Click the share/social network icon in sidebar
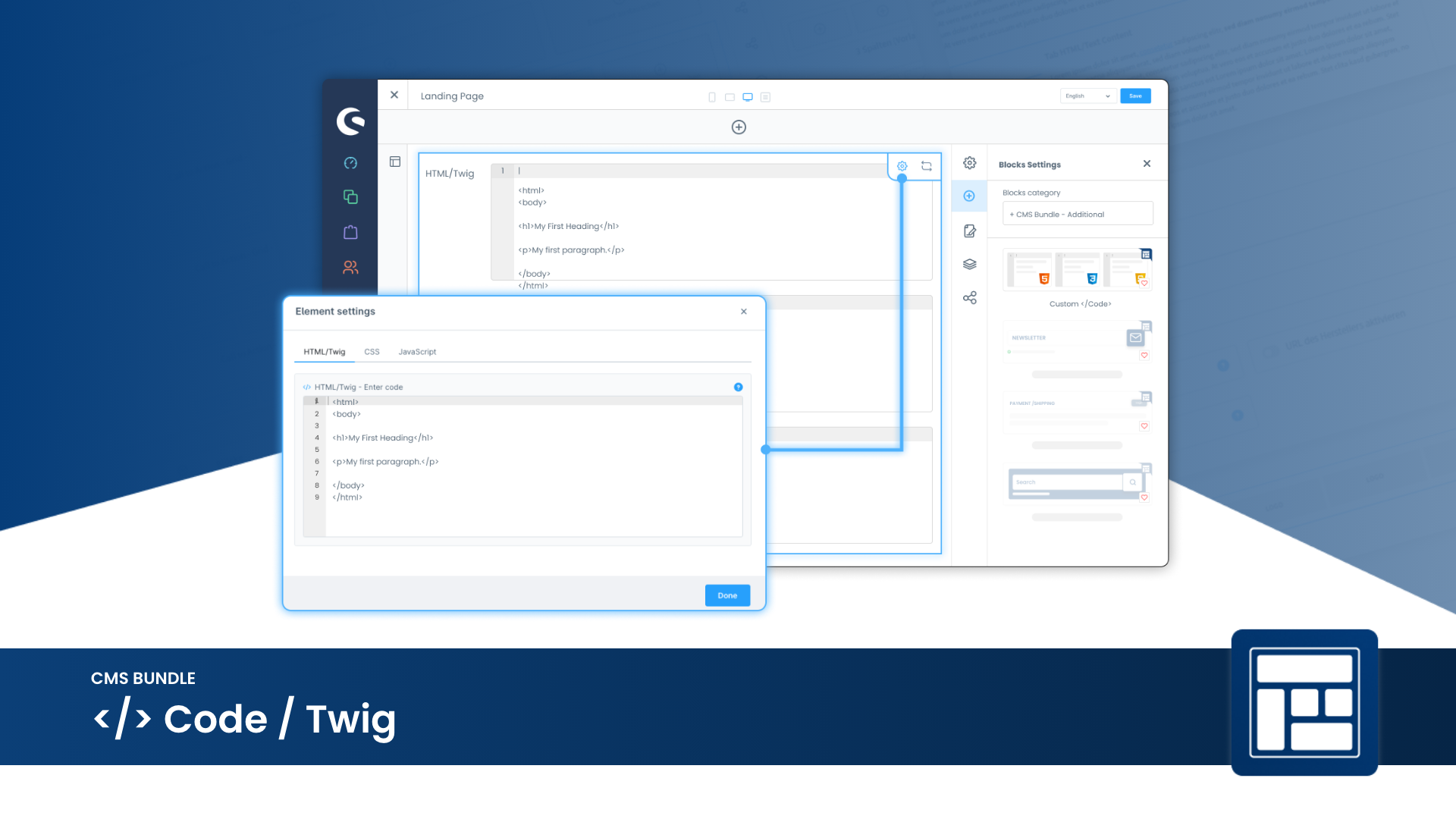1456x819 pixels. [969, 298]
